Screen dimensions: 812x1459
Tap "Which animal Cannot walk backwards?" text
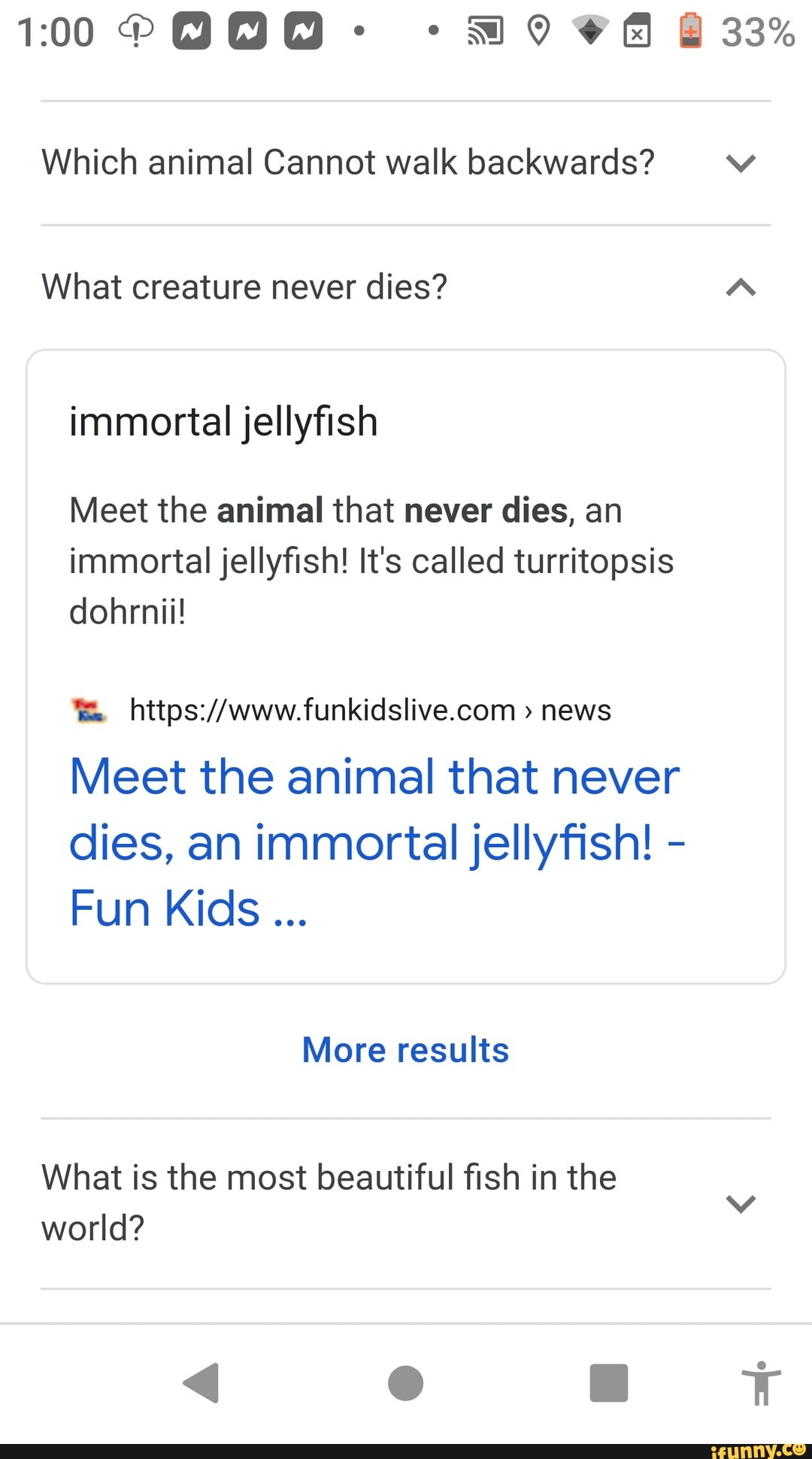click(348, 162)
